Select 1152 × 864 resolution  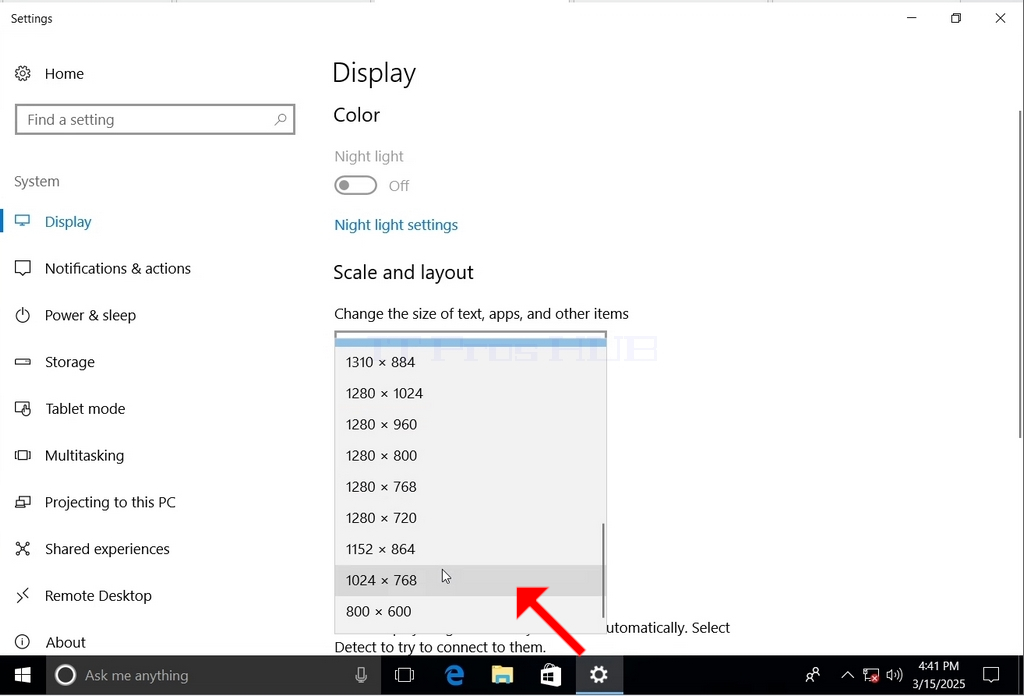click(x=470, y=549)
